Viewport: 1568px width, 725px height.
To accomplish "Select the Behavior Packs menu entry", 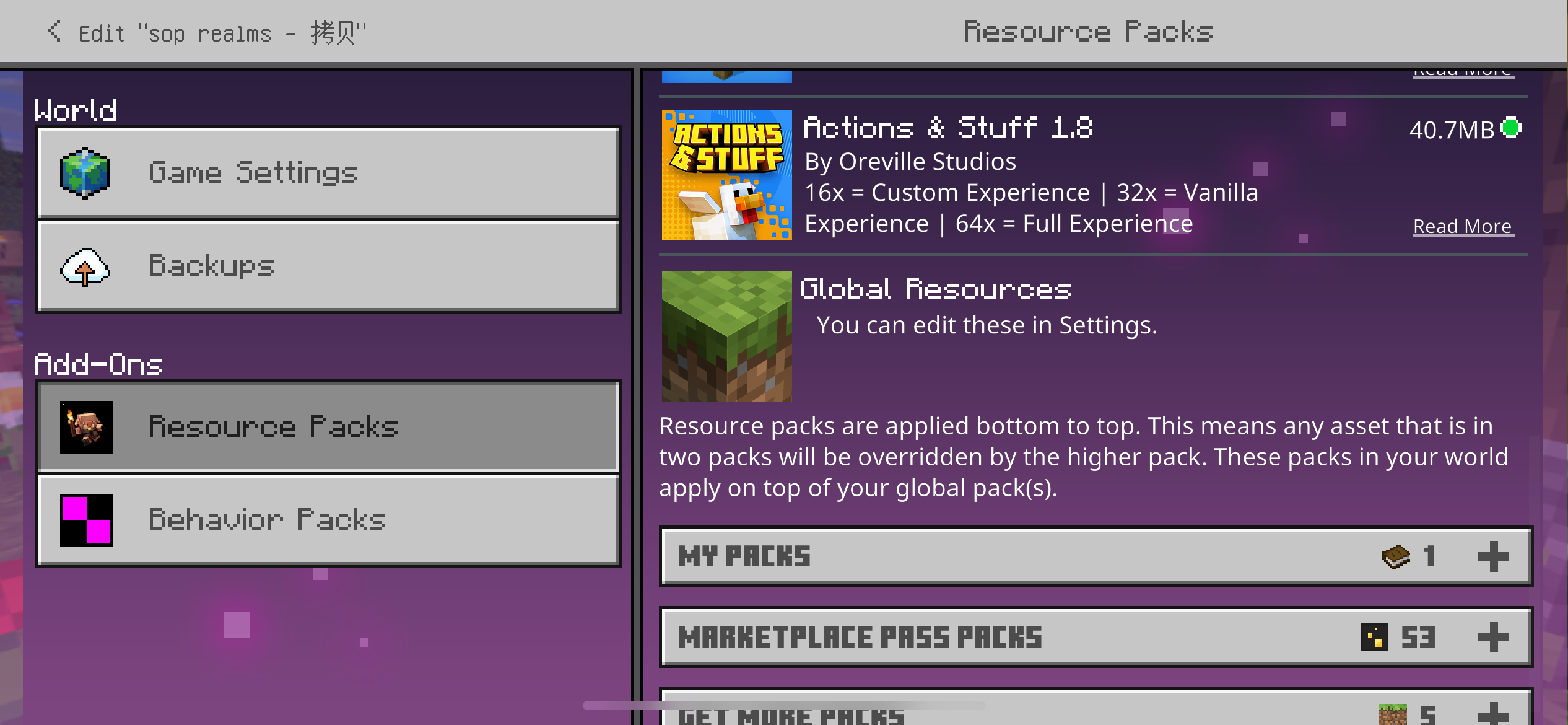I will coord(328,519).
